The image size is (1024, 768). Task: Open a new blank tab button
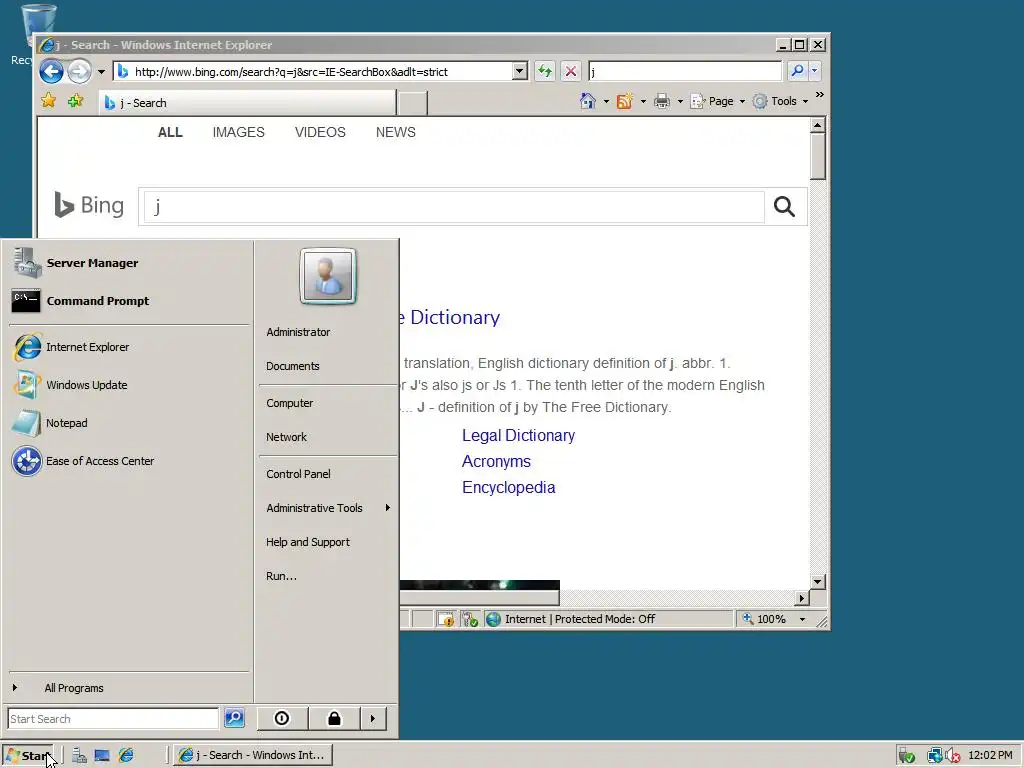[x=413, y=103]
